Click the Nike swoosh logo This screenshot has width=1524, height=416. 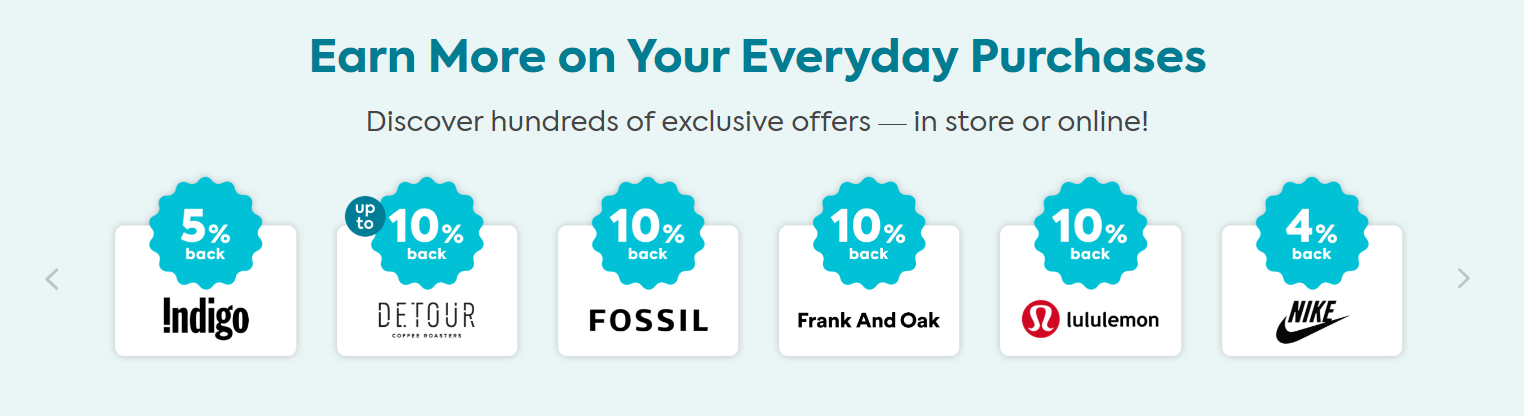1311,322
